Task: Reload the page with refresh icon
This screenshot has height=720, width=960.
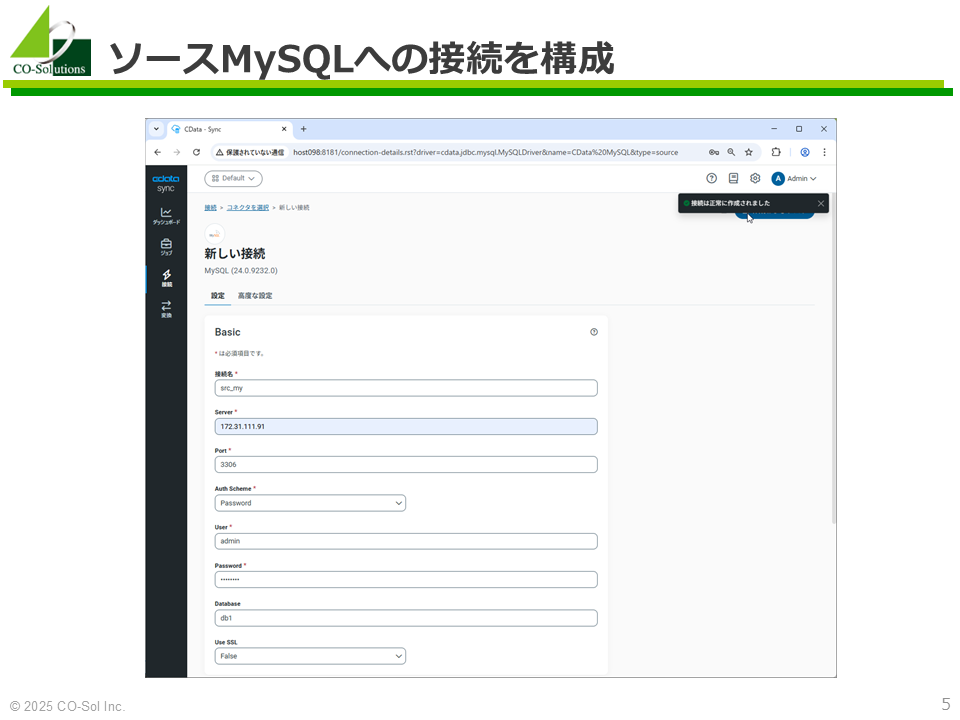Action: [x=197, y=152]
